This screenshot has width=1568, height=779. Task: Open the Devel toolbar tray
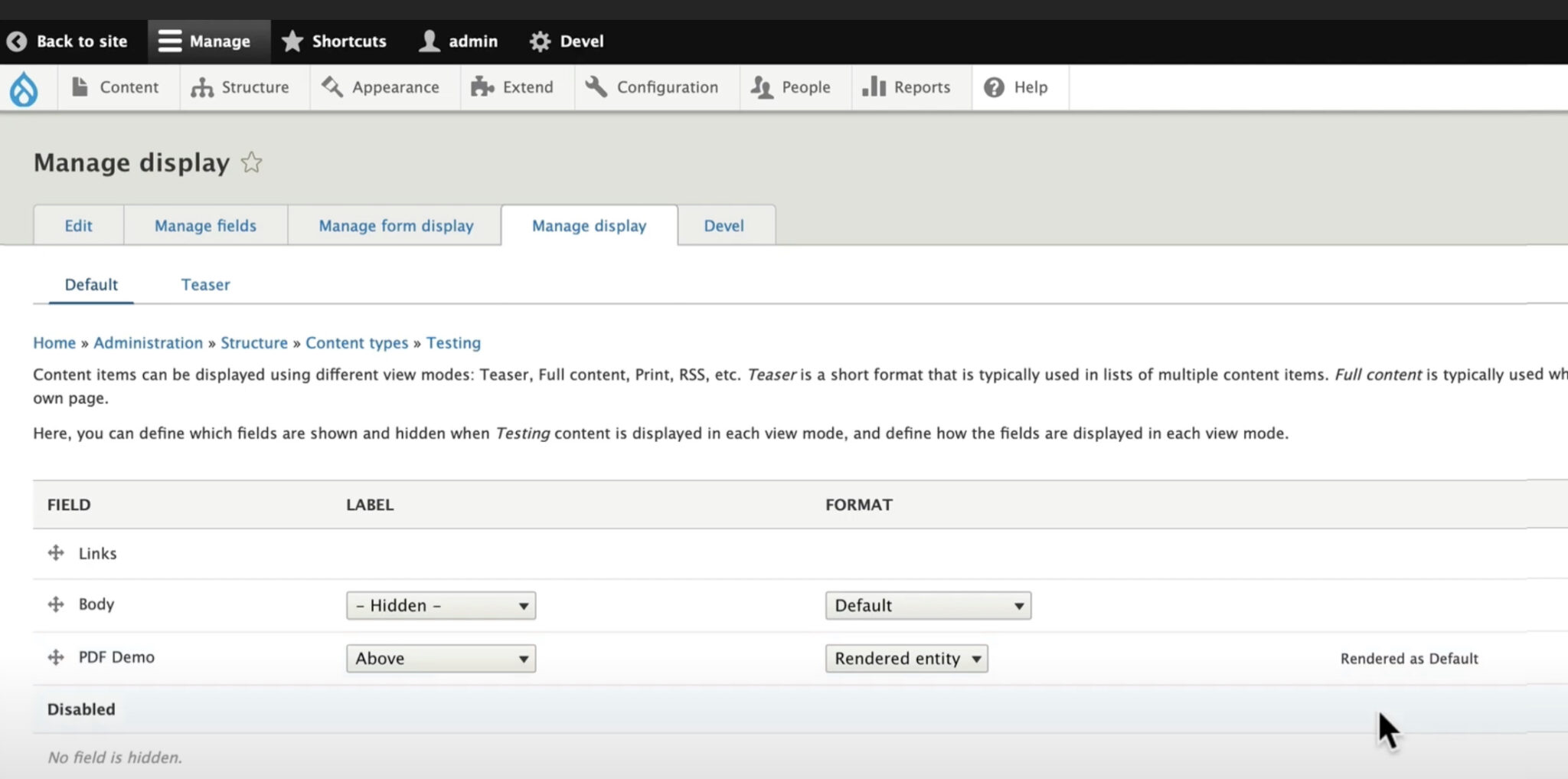point(567,41)
